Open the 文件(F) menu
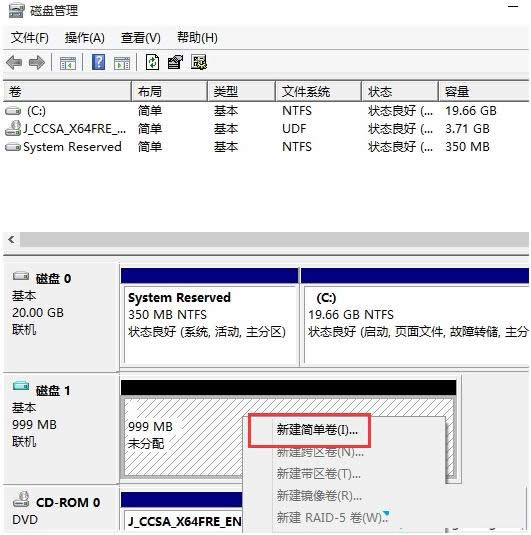Viewport: 531px width, 535px height. coord(30,38)
